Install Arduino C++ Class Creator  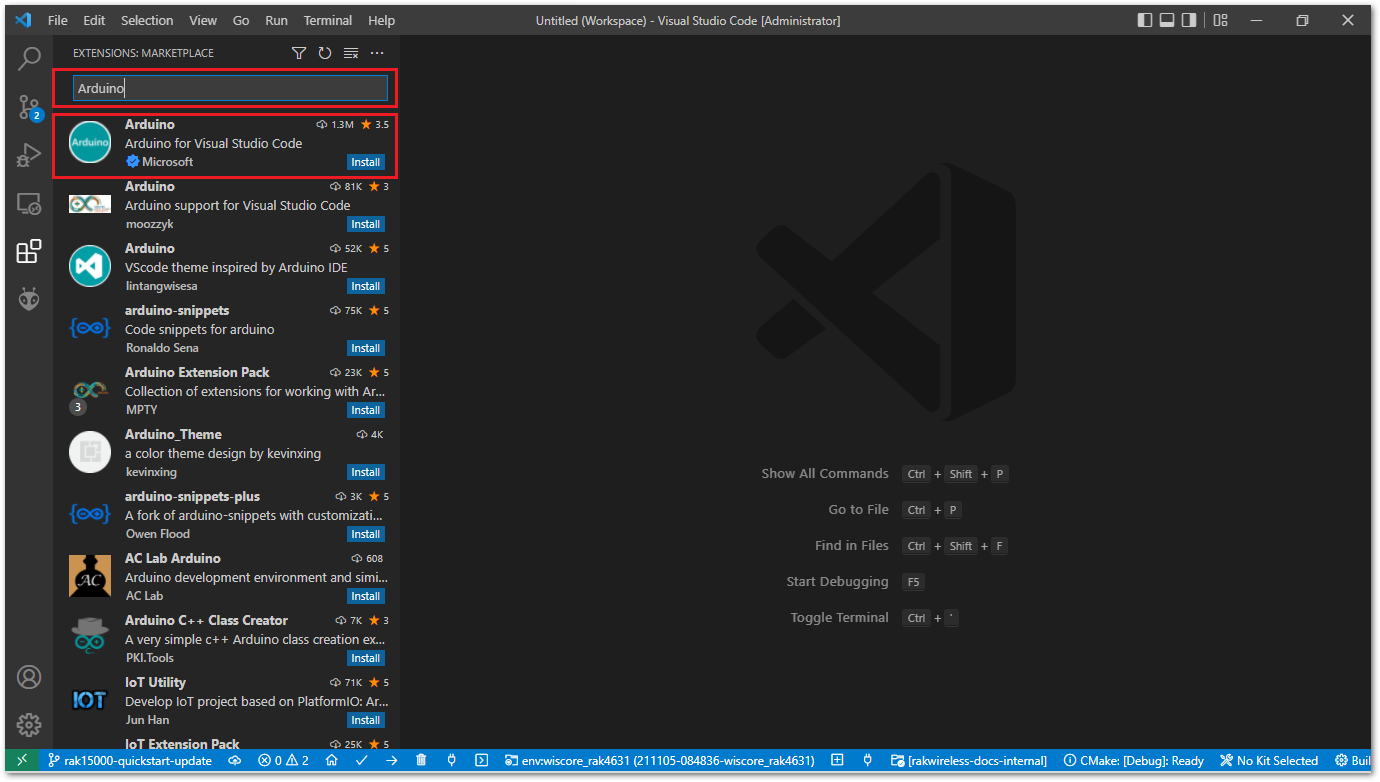pyautogui.click(x=365, y=658)
